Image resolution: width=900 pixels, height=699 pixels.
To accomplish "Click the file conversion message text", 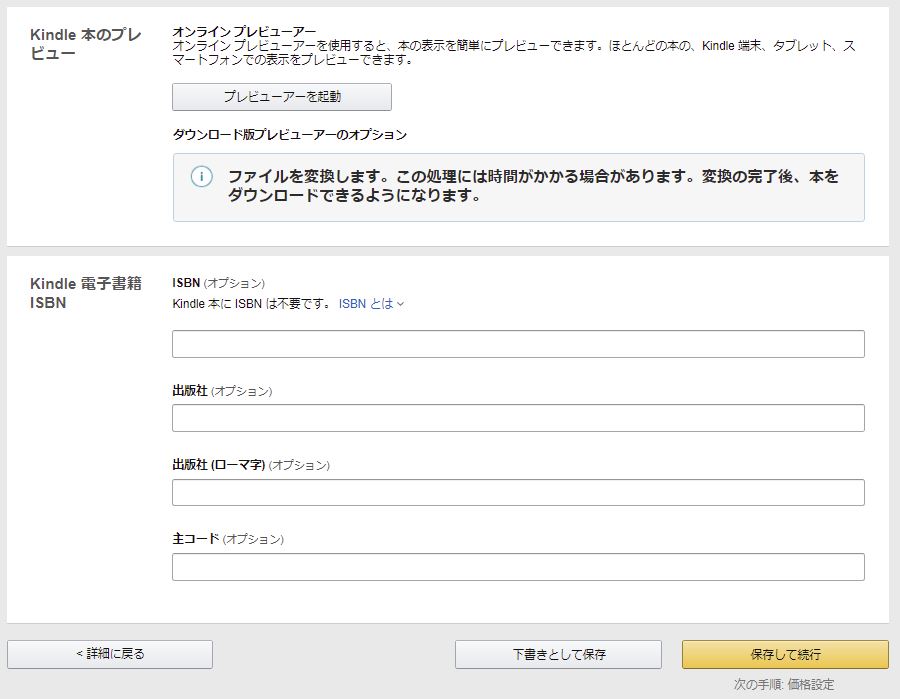I will tap(533, 185).
